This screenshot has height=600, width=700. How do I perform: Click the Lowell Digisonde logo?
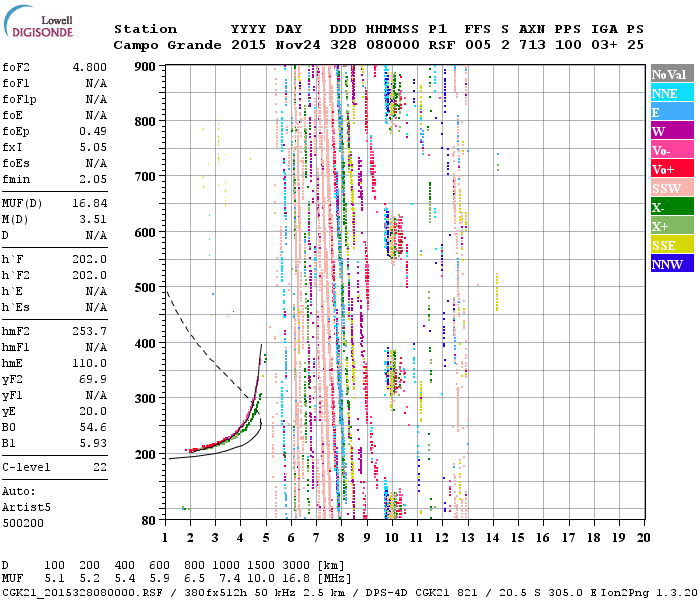click(38, 22)
